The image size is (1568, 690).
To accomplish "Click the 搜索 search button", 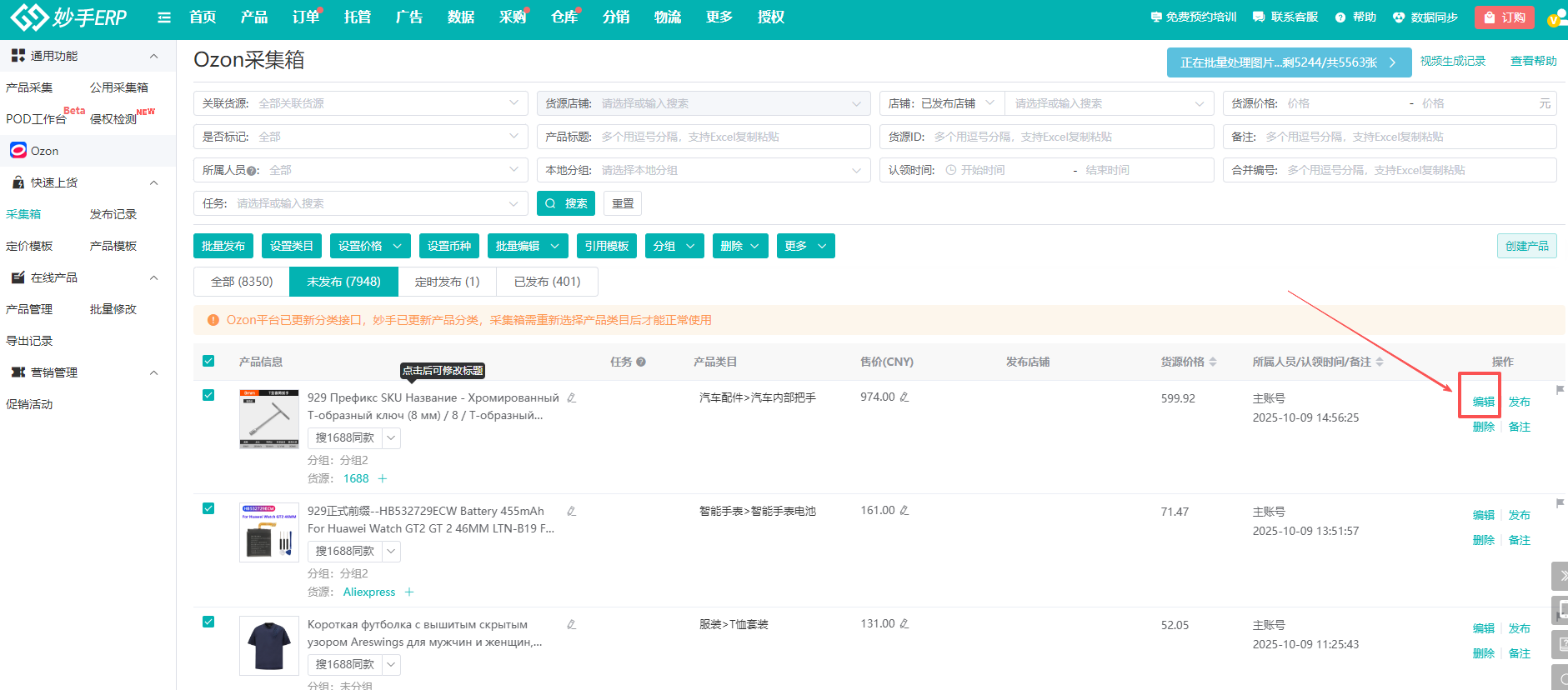I will click(x=566, y=204).
